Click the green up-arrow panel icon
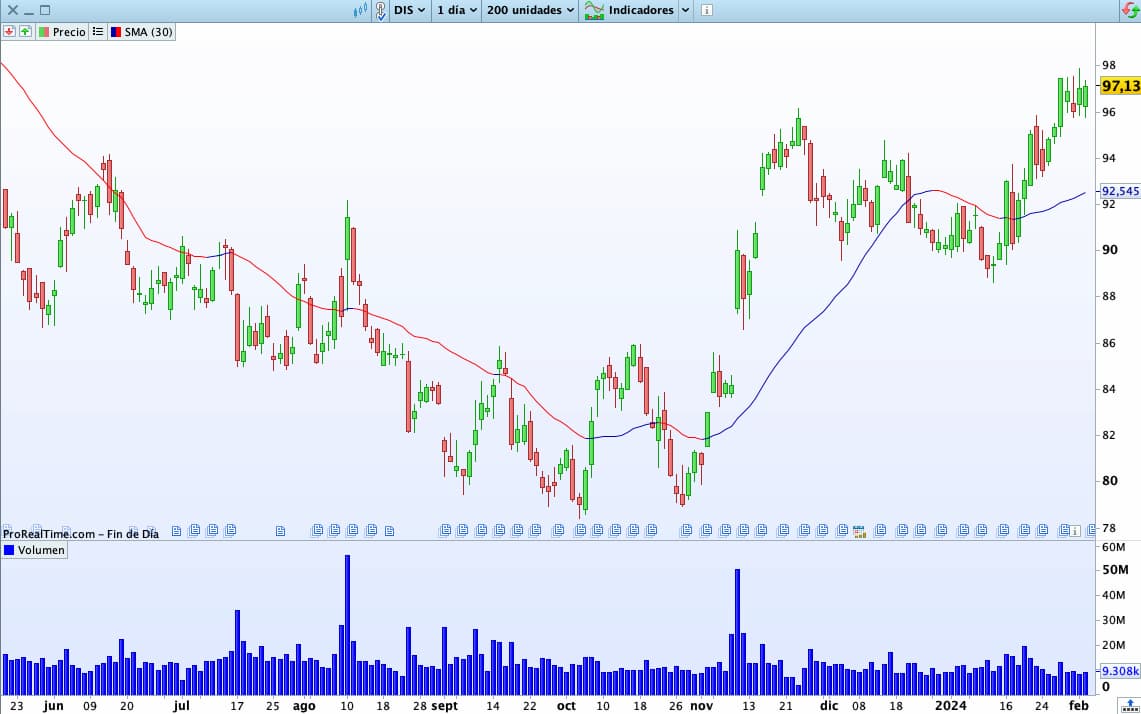Image resolution: width=1141 pixels, height=714 pixels. 25,32
